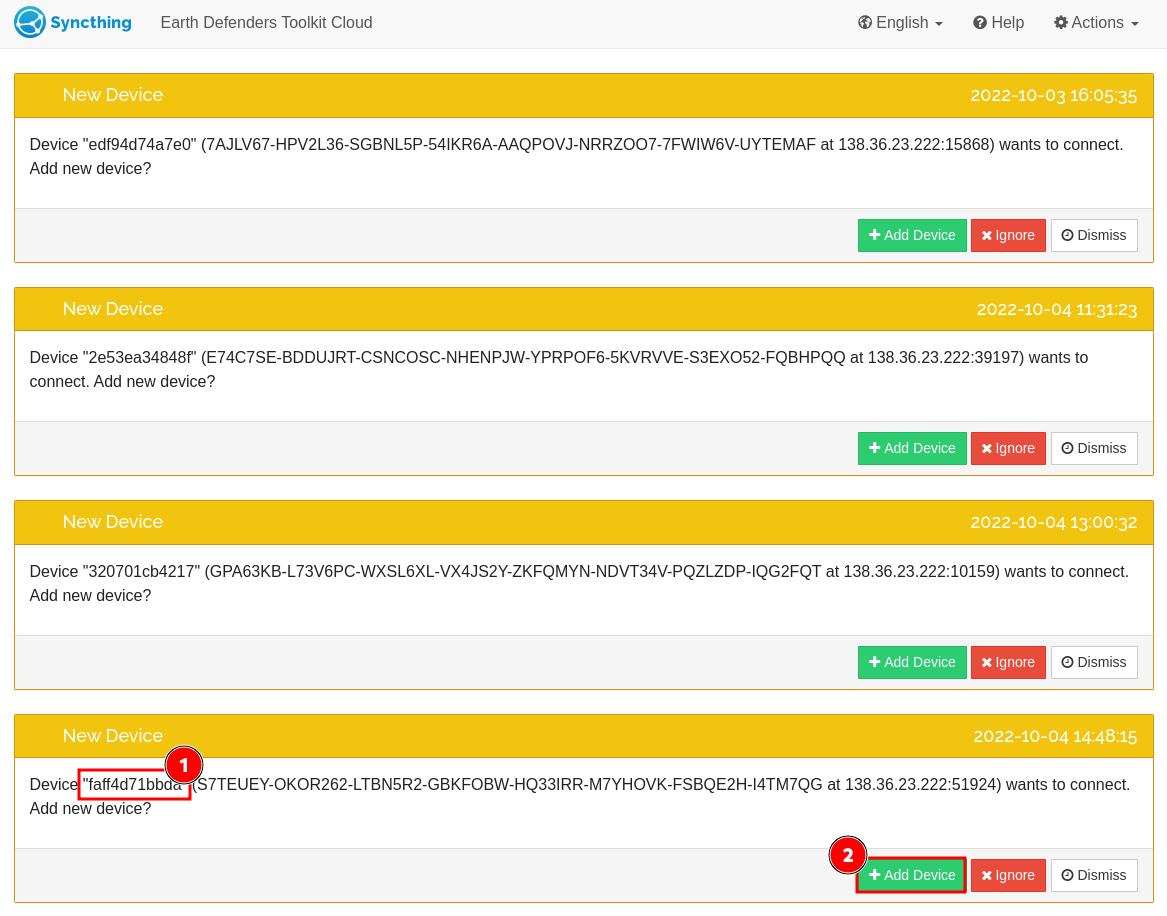Ignore device 2e53ea34848f request
The width and height of the screenshot is (1167, 916).
pyautogui.click(x=1008, y=448)
